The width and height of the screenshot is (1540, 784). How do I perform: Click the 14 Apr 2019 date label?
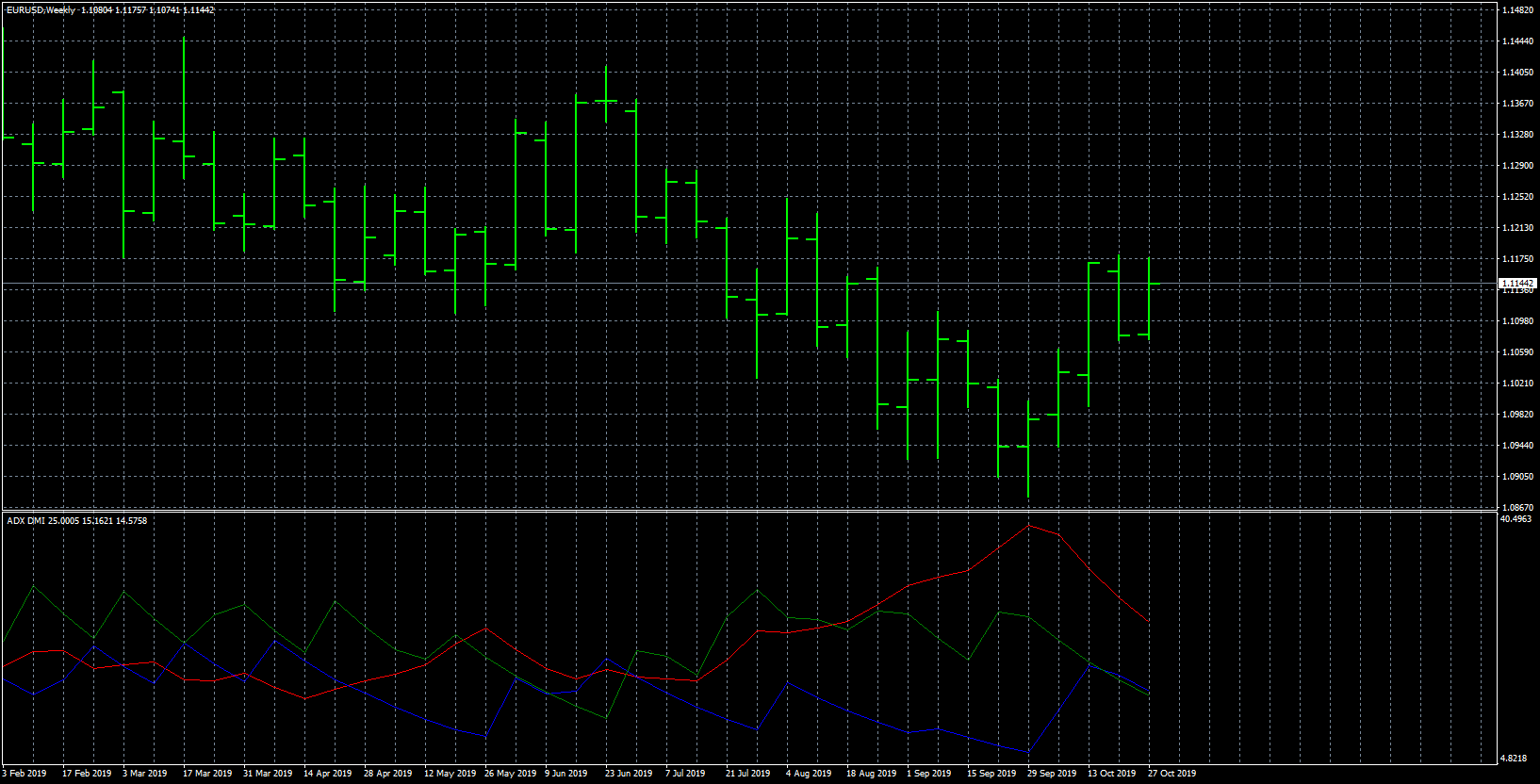point(327,774)
